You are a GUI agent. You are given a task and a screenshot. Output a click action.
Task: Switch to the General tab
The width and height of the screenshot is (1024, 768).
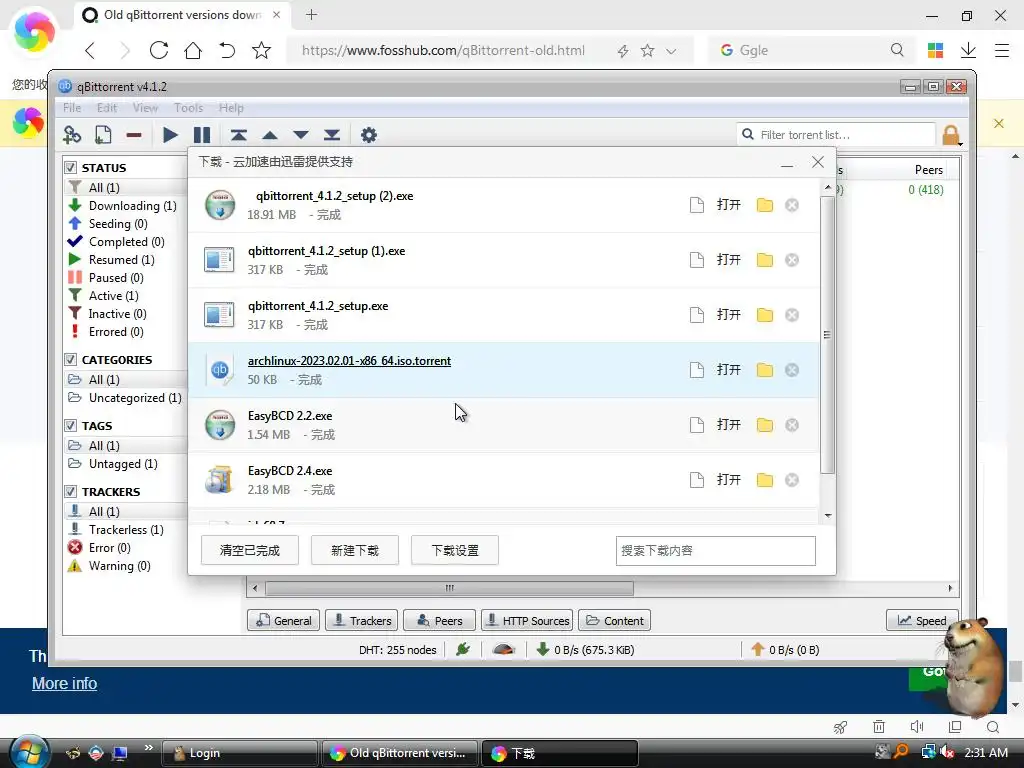pyautogui.click(x=284, y=620)
